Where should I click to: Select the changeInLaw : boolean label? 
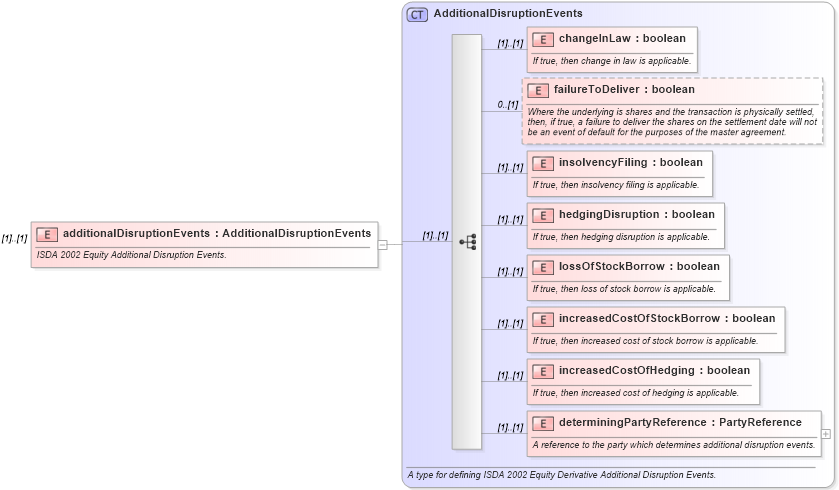point(622,39)
